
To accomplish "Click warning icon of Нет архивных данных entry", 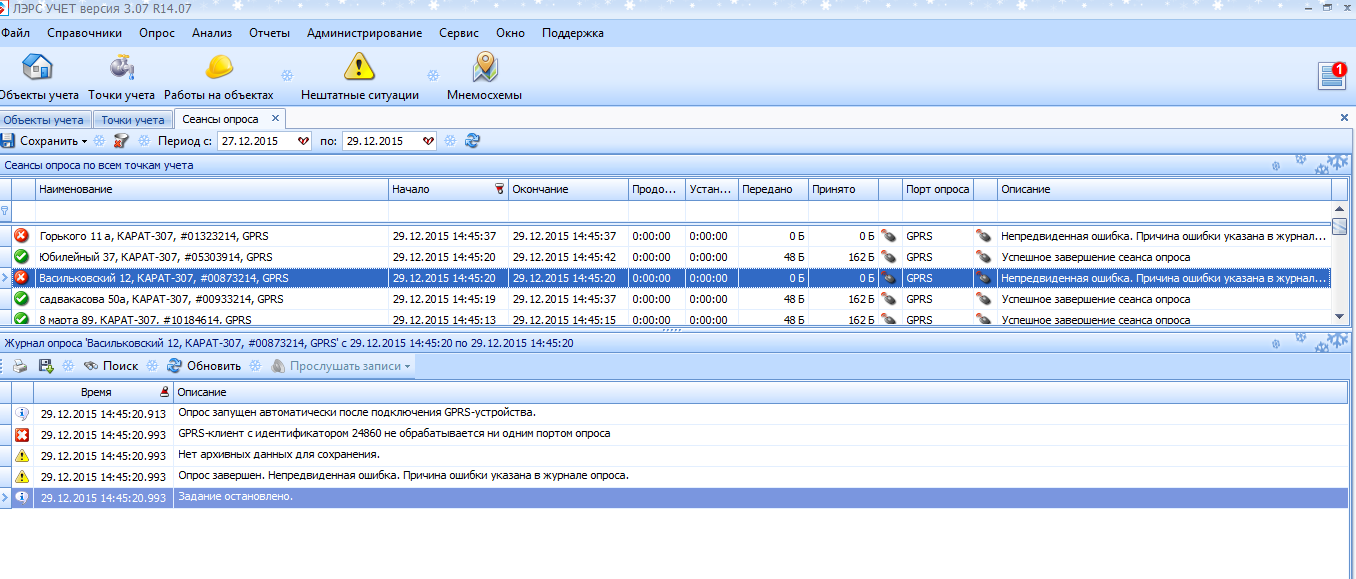I will [22, 456].
